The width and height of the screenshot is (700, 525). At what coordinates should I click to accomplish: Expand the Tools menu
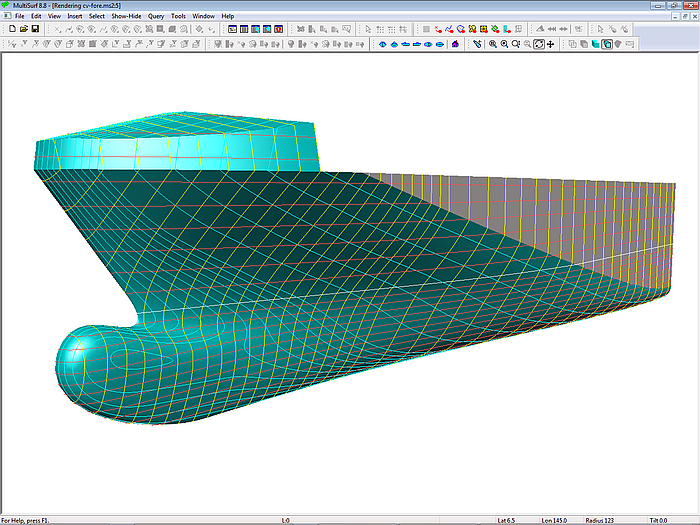click(178, 17)
